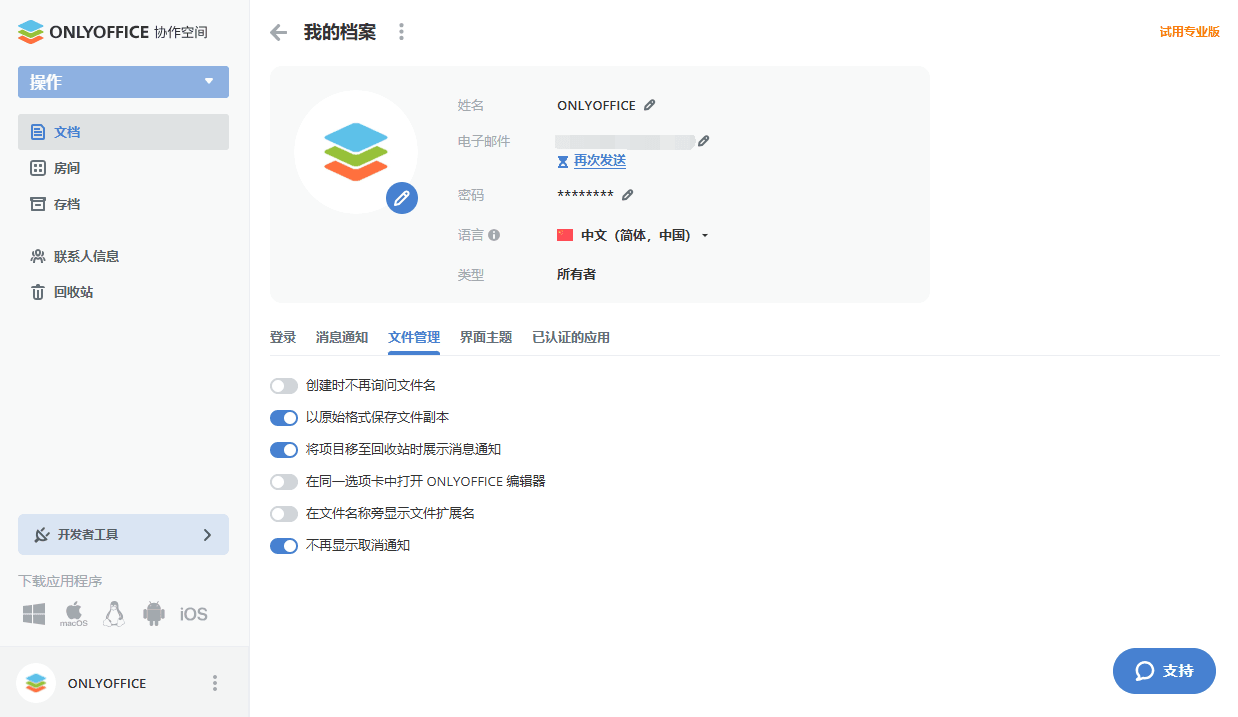Click the masked password value
The image size is (1238, 717).
point(585,196)
